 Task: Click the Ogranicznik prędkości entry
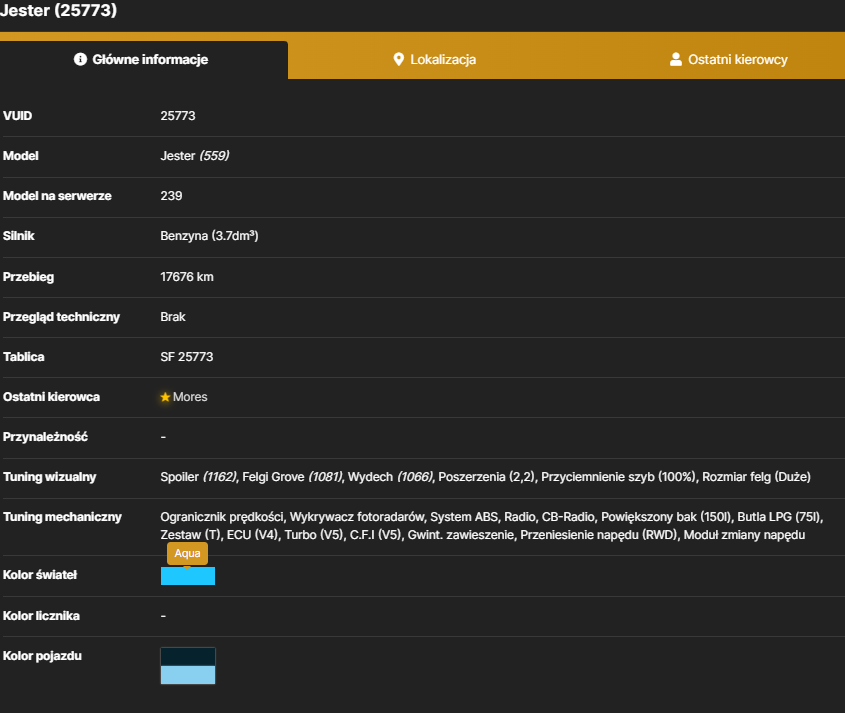(222, 517)
